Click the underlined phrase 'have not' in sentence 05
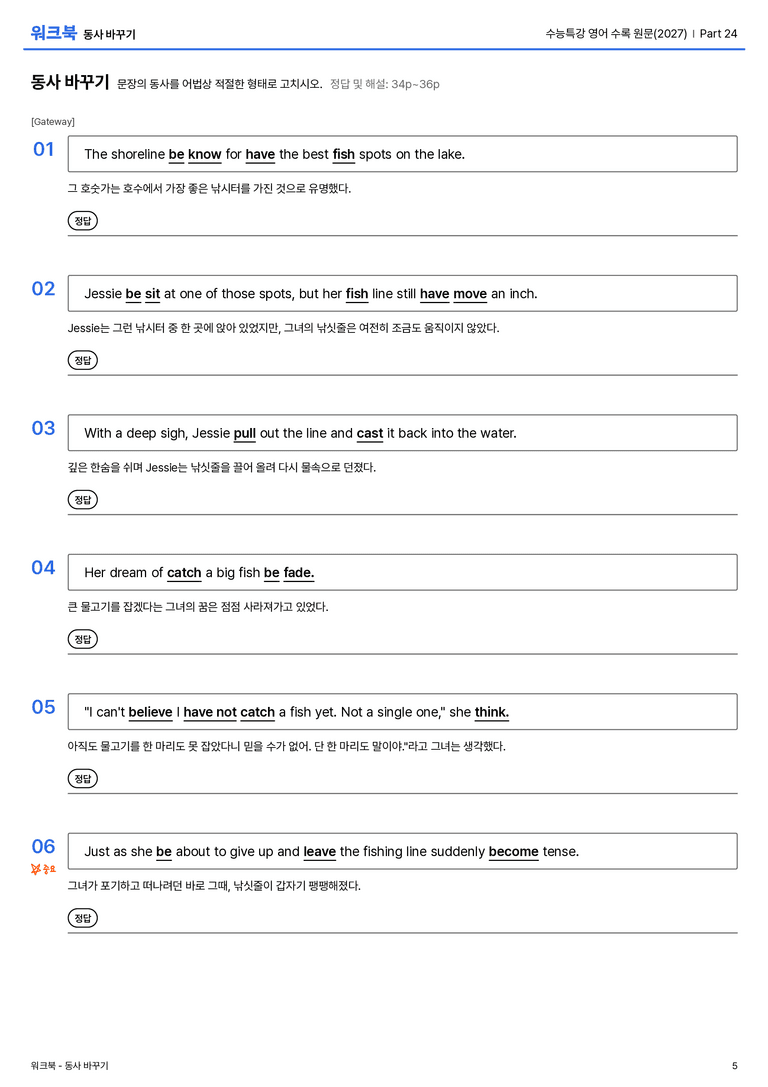 [x=210, y=712]
